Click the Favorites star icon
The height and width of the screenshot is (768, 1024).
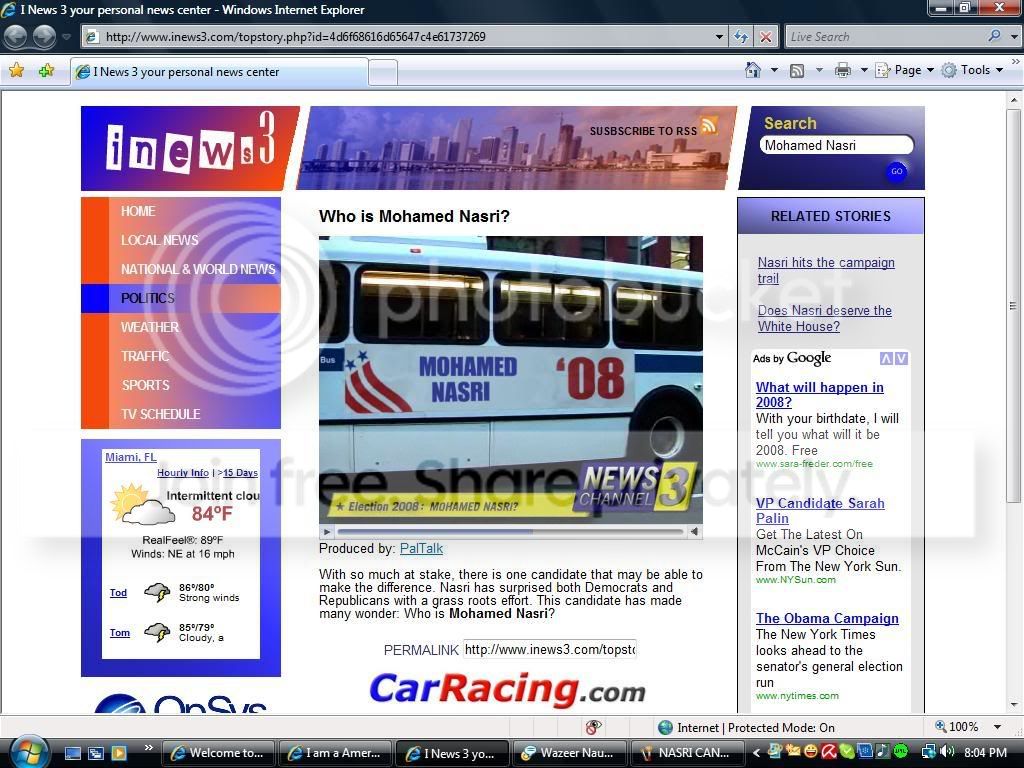click(x=16, y=70)
